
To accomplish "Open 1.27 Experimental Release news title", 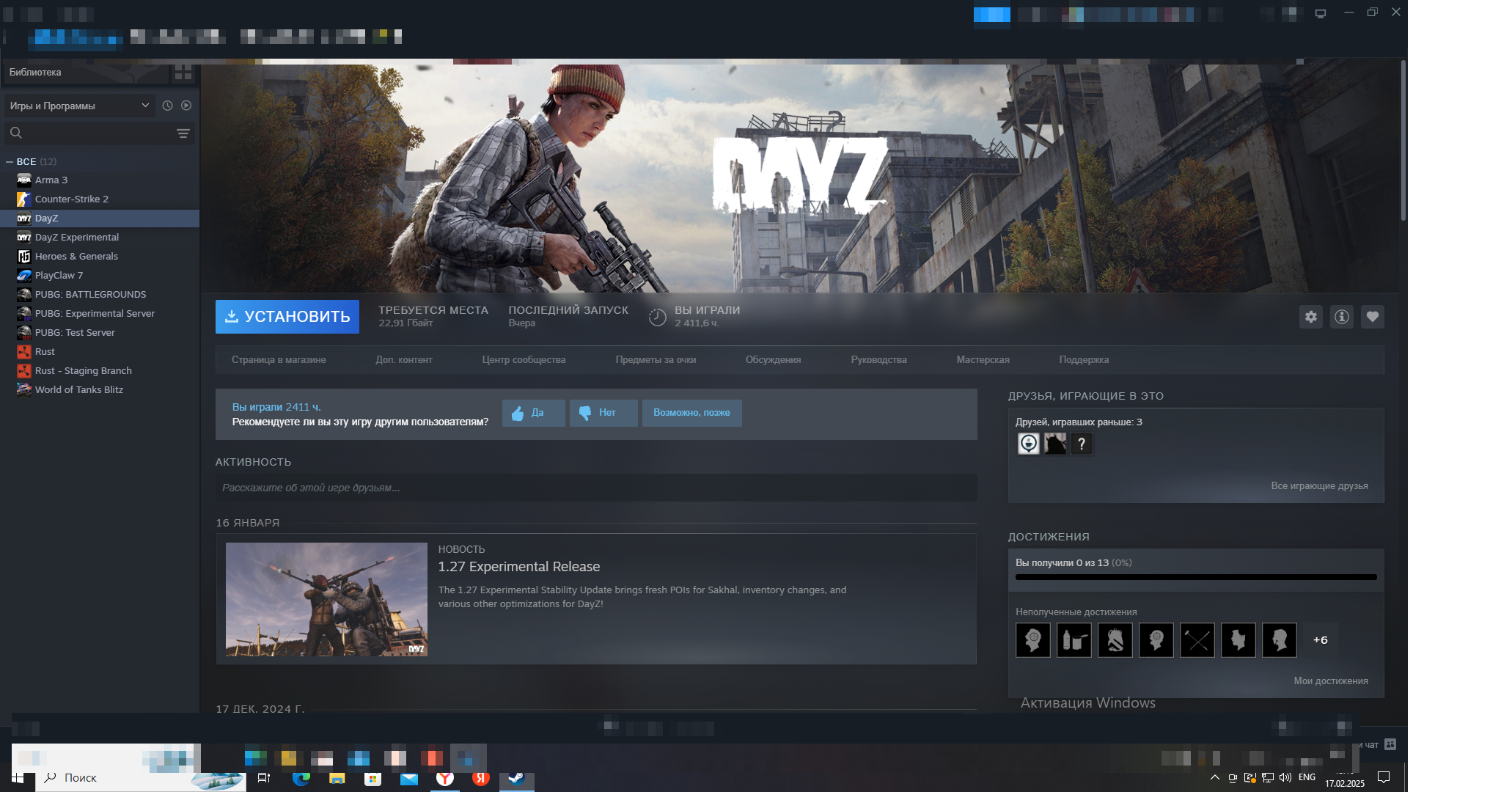I will (519, 567).
